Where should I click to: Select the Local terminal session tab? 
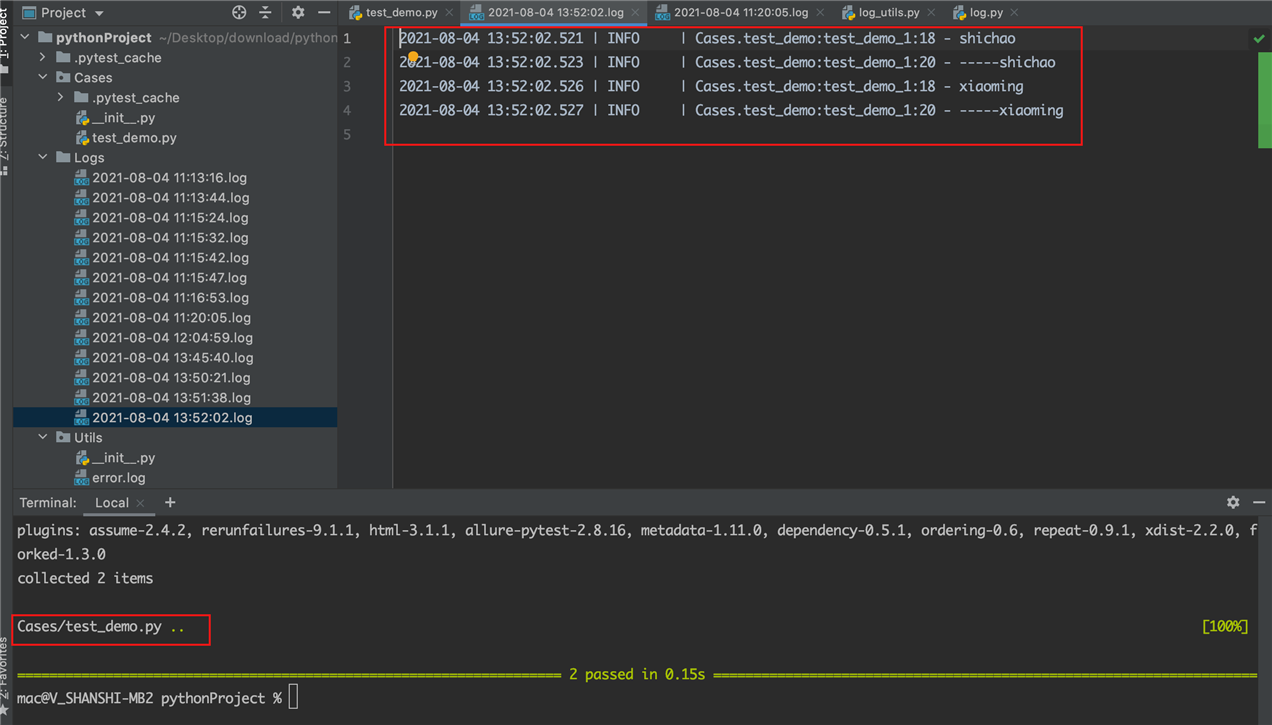[x=112, y=503]
